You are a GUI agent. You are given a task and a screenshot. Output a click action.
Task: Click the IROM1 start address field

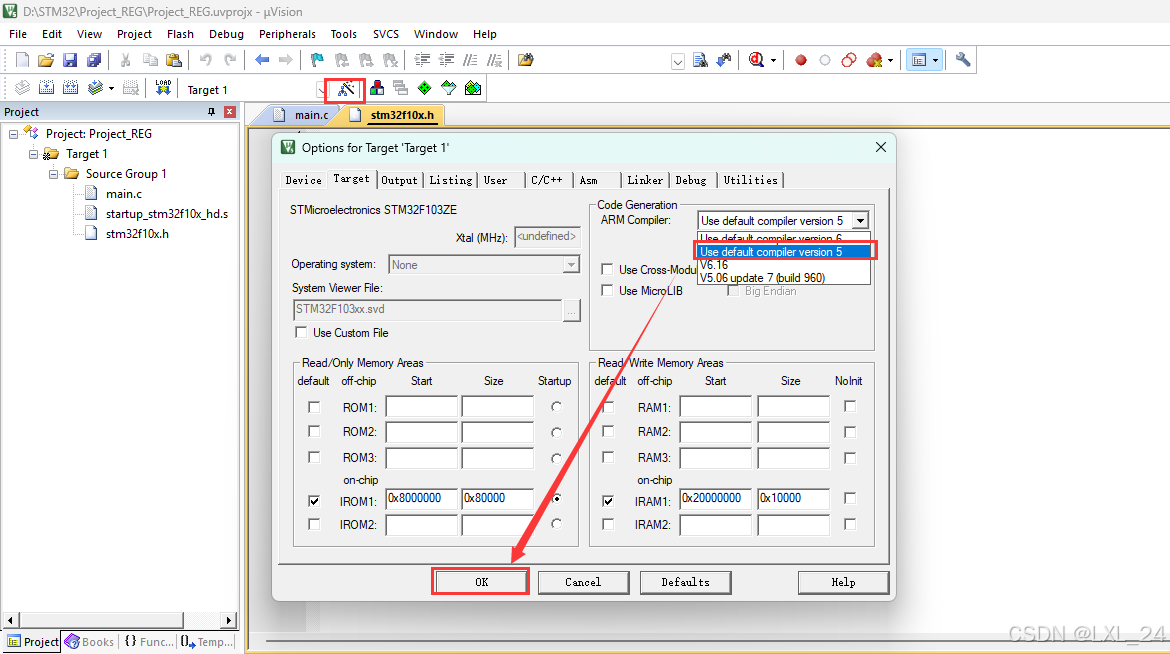point(422,499)
